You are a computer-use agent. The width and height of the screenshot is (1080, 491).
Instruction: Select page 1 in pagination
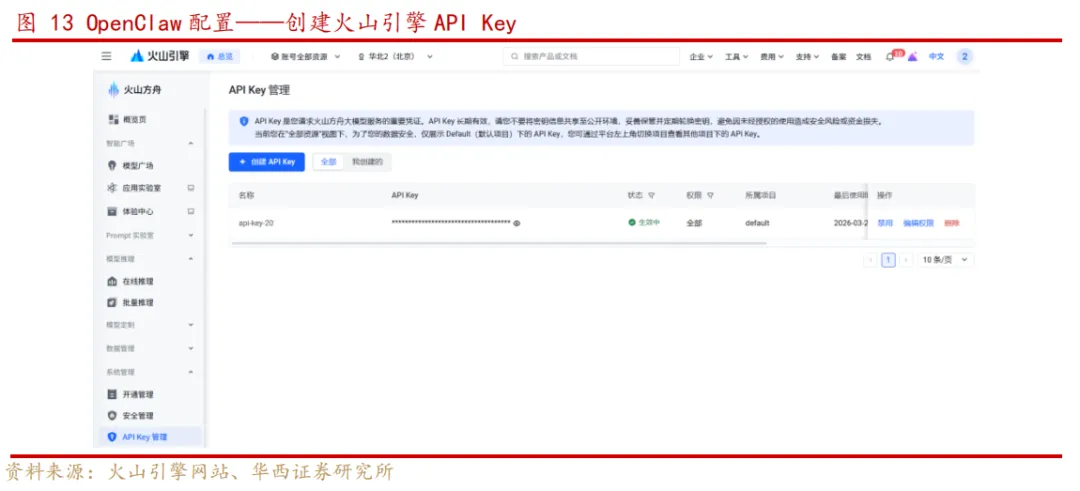pyautogui.click(x=889, y=260)
